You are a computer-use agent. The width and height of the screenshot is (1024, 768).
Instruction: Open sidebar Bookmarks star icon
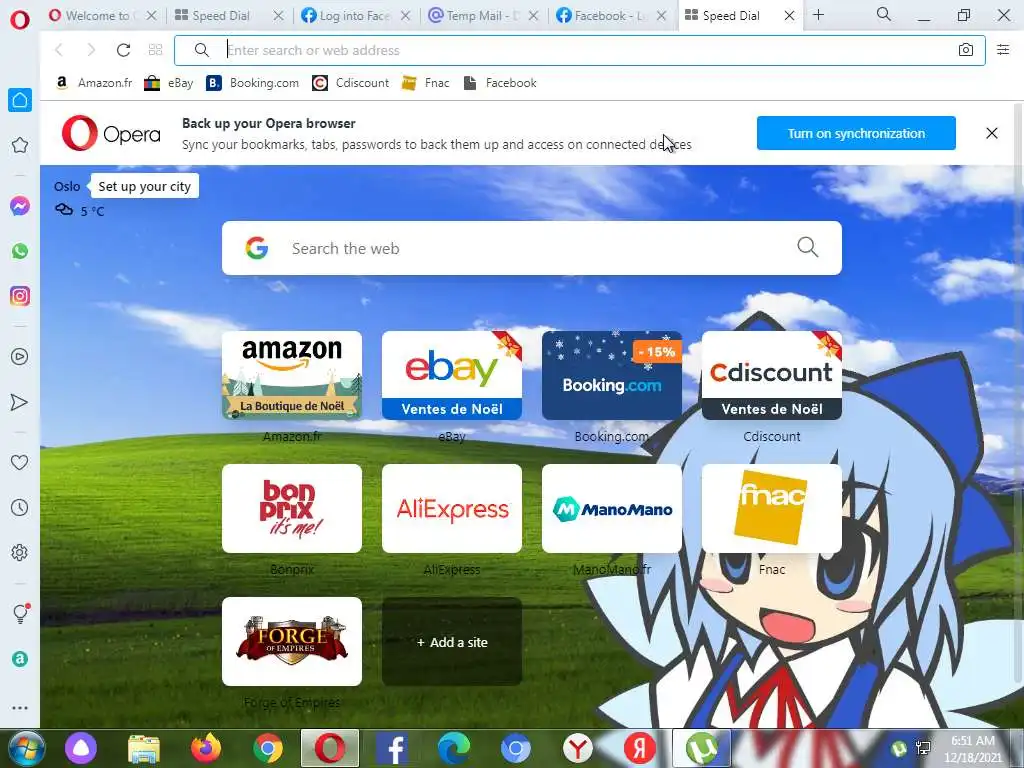tap(20, 145)
